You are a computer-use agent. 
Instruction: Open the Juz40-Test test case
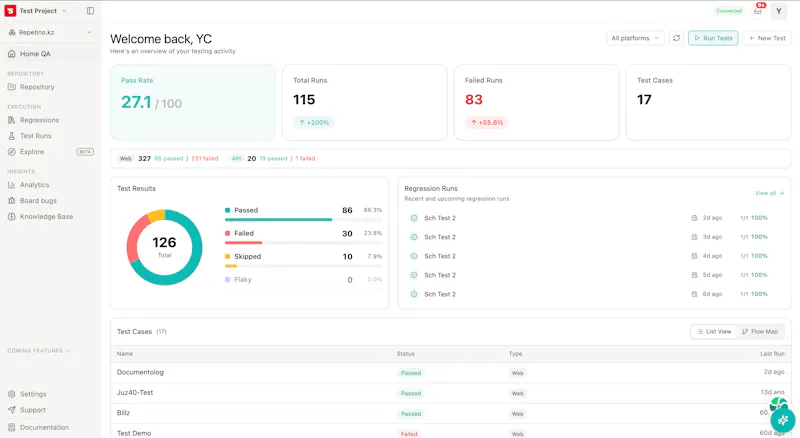click(451, 393)
